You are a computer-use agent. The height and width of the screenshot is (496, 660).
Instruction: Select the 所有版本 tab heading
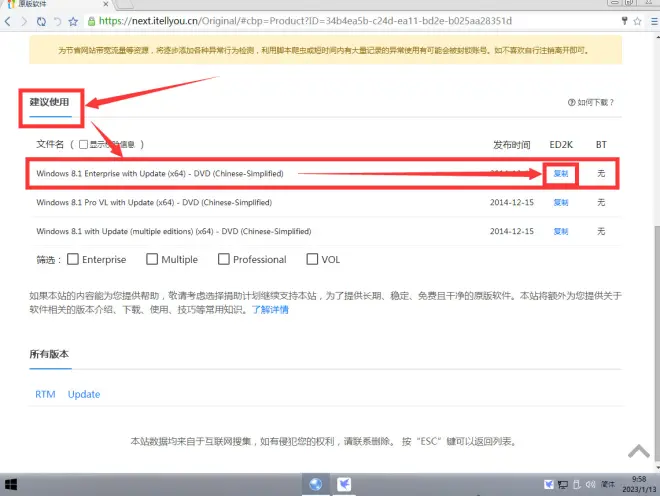click(x=49, y=354)
